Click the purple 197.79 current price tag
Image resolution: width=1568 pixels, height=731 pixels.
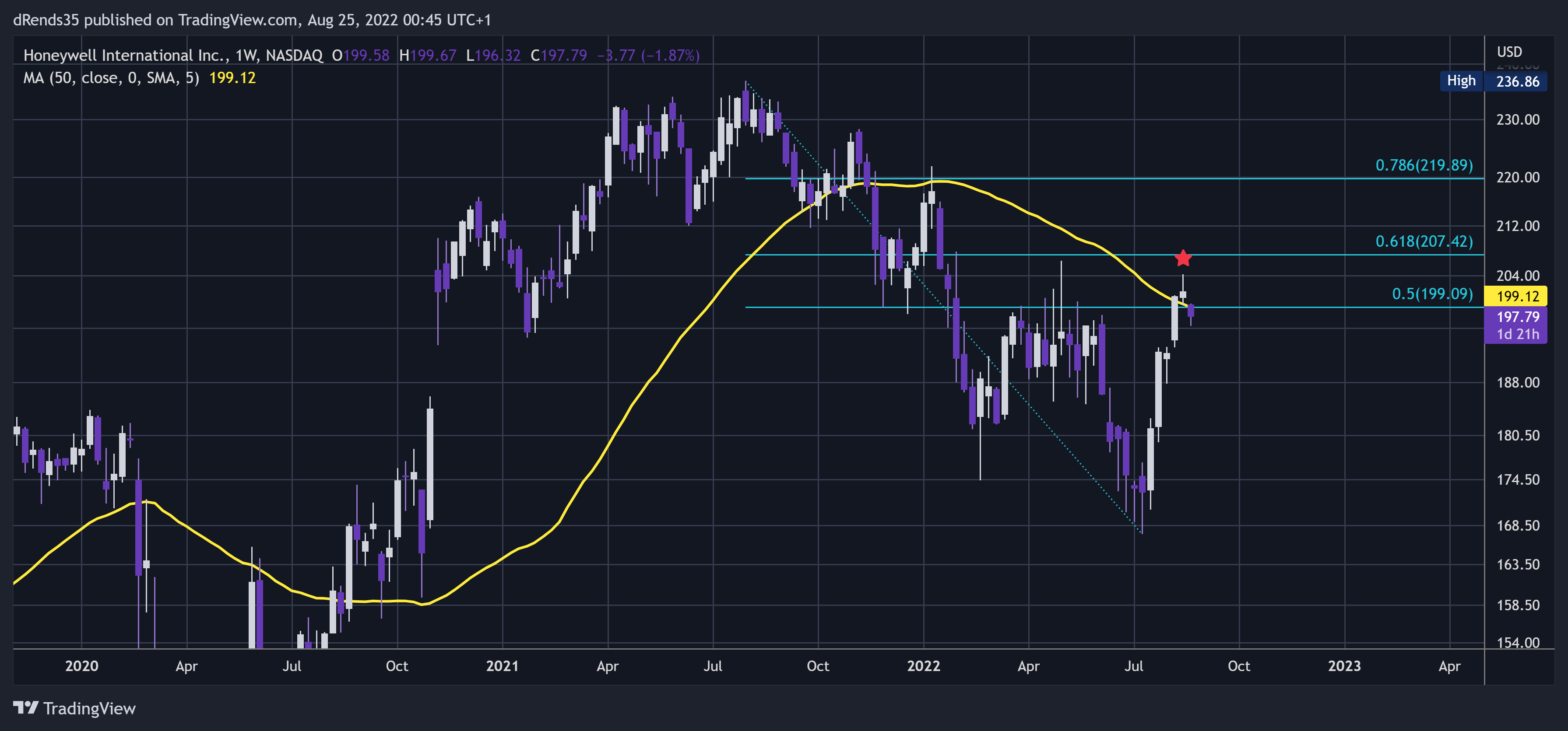[1518, 317]
